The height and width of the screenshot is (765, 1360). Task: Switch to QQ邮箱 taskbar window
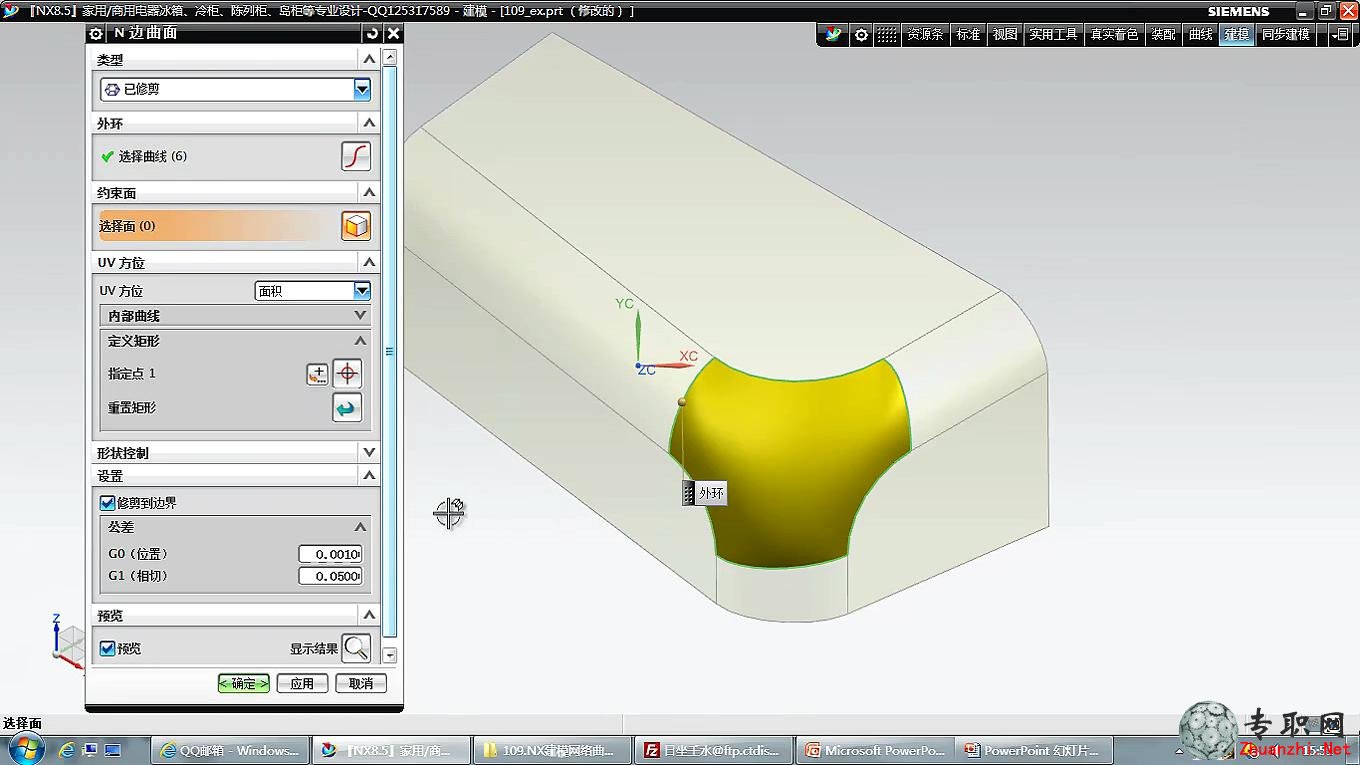click(231, 750)
